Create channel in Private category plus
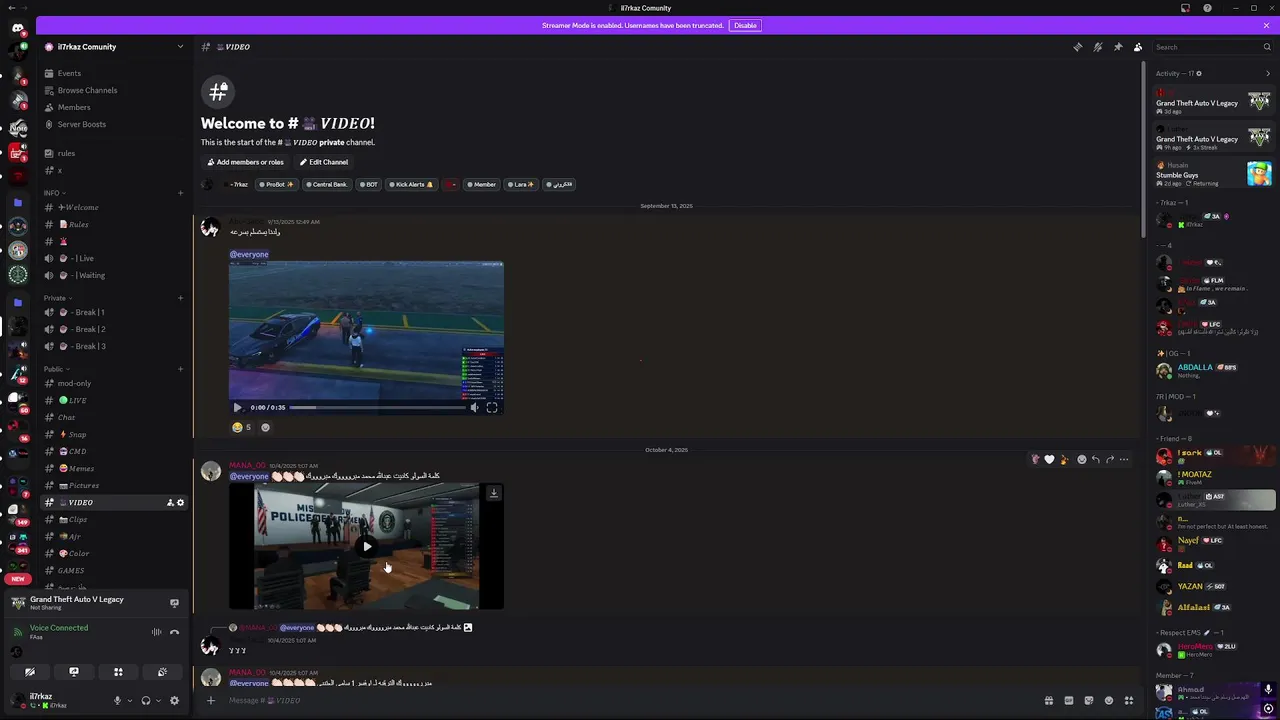The width and height of the screenshot is (1280, 720). click(x=181, y=298)
